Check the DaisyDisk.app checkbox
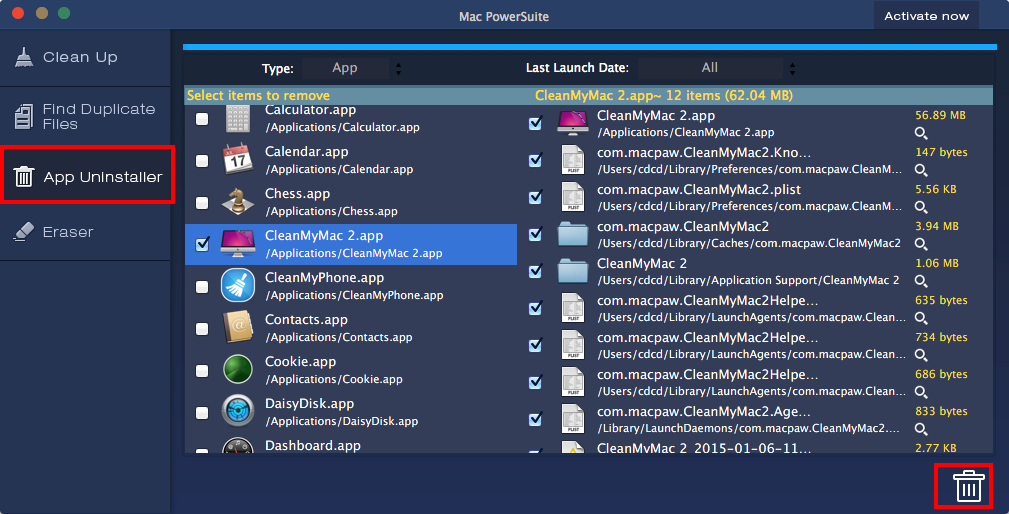The image size is (1009, 514). [x=202, y=412]
